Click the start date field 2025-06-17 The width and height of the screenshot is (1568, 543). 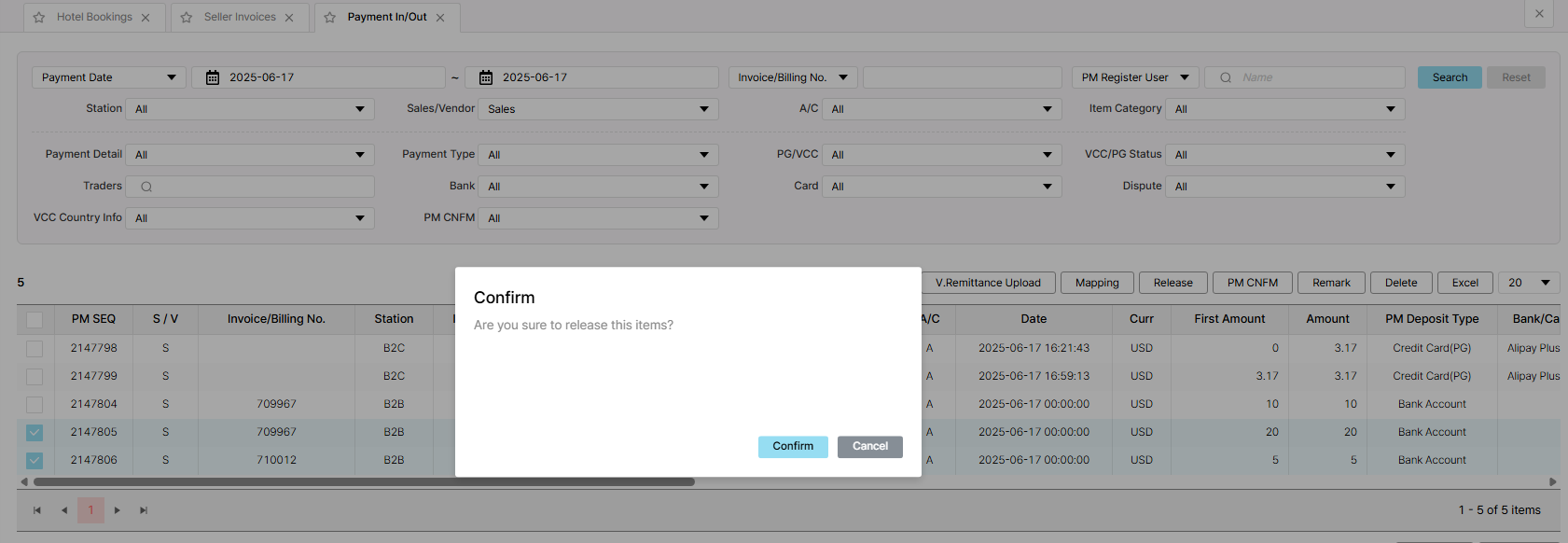[318, 77]
